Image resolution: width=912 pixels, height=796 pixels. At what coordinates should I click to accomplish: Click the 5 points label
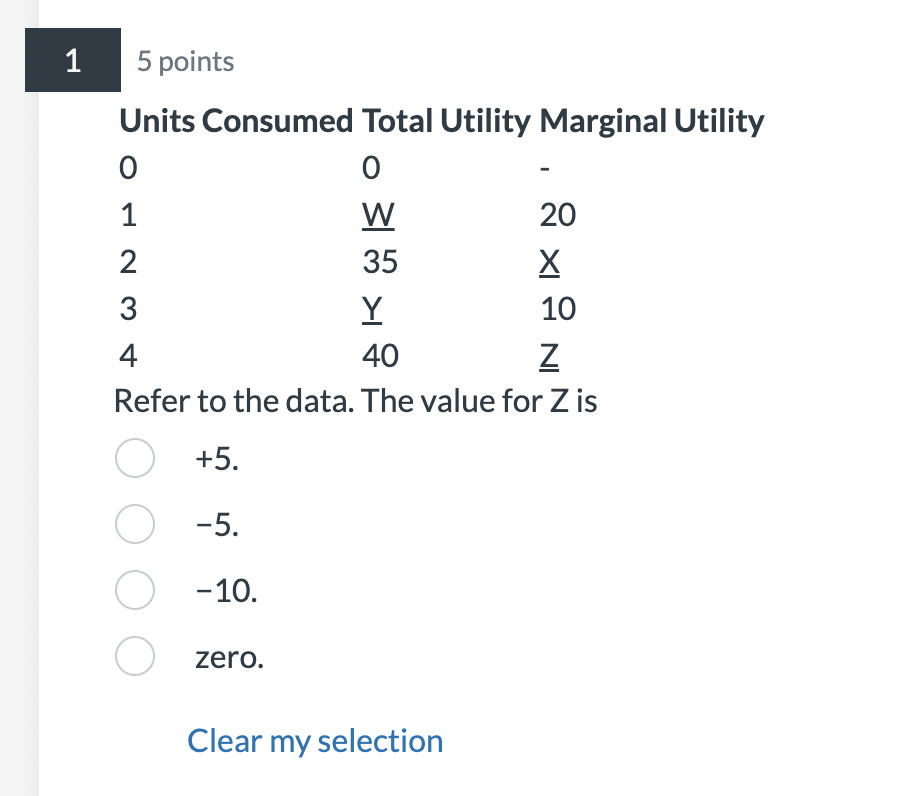(x=185, y=61)
